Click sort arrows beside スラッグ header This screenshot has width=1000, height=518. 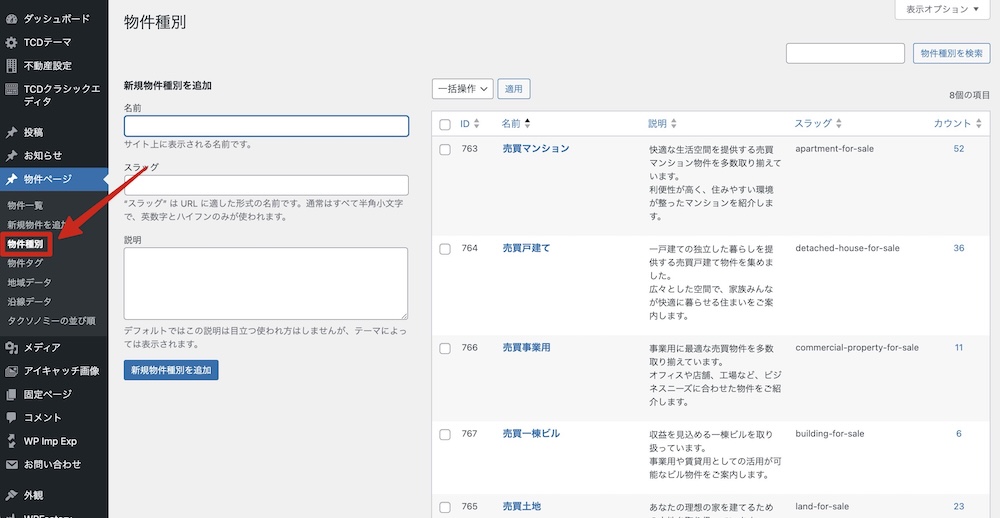839,124
